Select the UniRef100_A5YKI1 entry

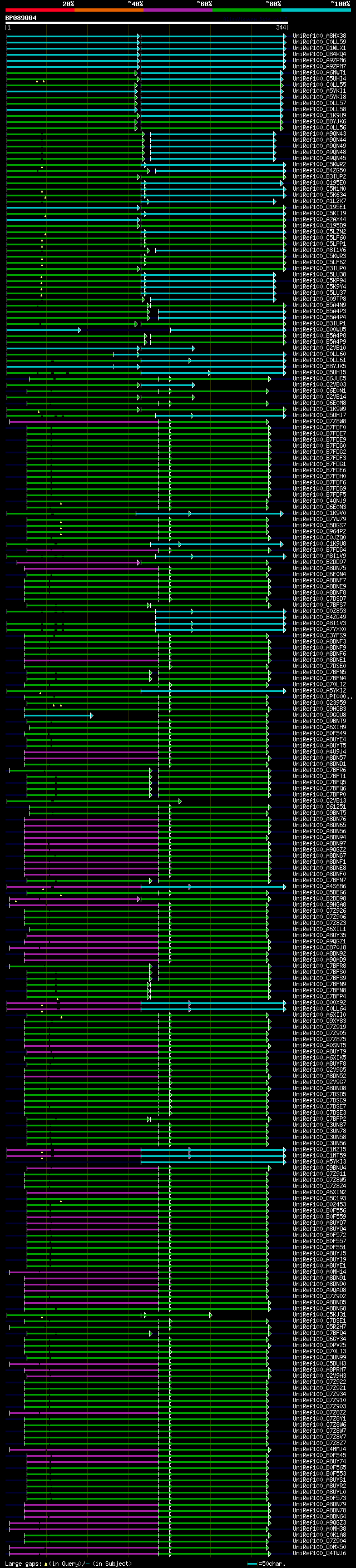coord(319,91)
